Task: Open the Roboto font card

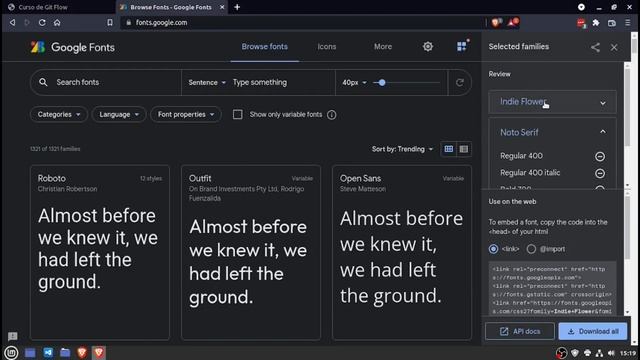Action: click(x=100, y=252)
